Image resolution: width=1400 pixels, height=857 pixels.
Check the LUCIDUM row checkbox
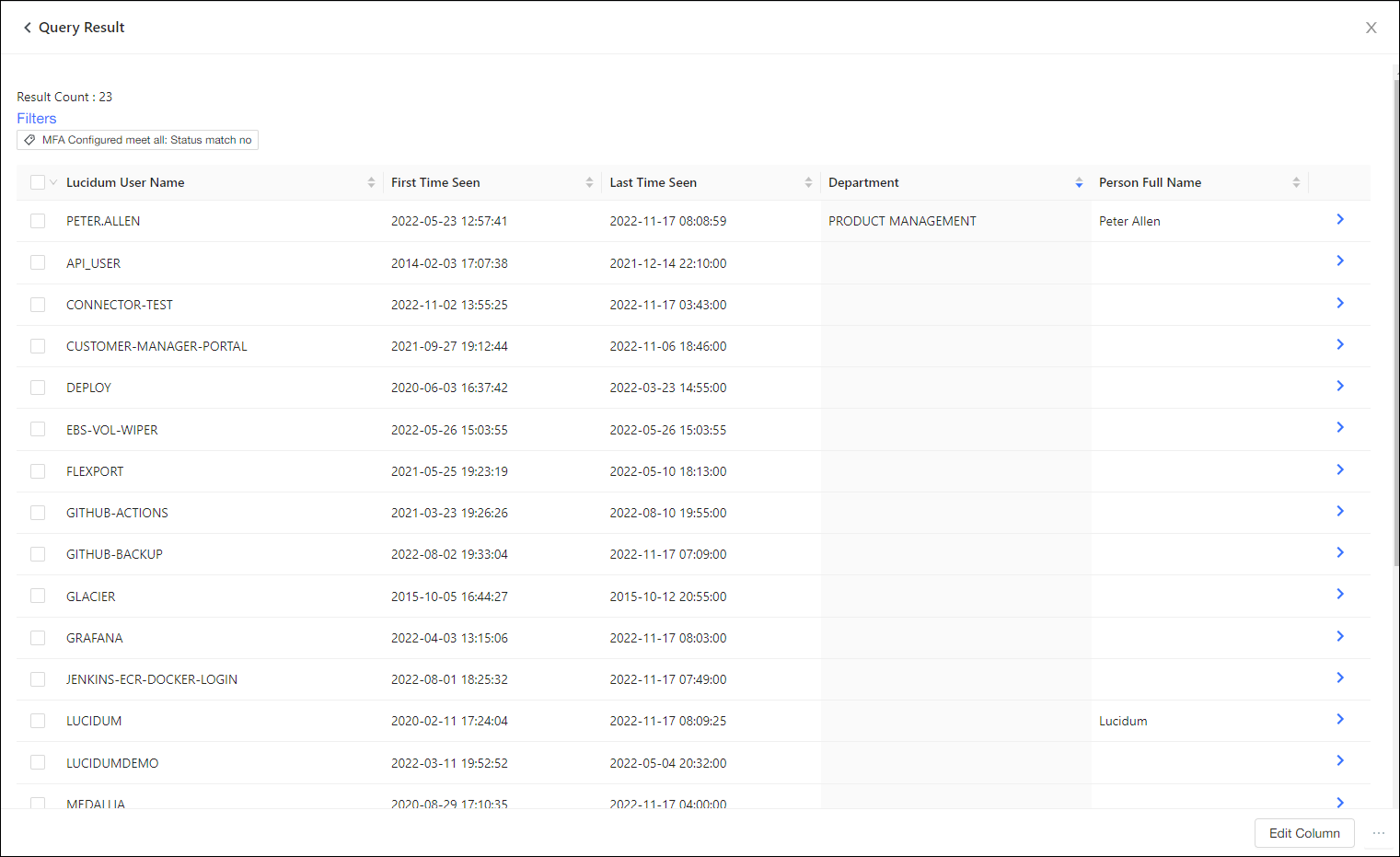click(x=38, y=721)
